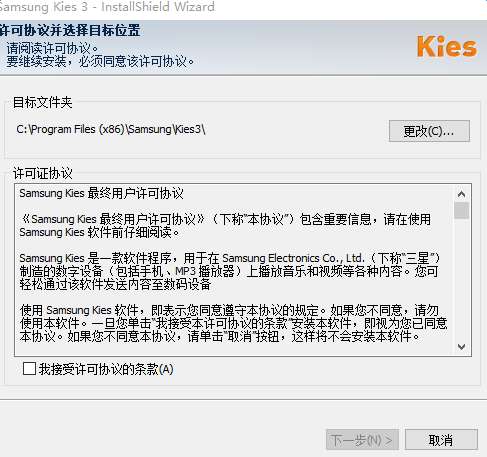Screen dimensions: 487x457
Task: Click the 我接受许可协议的条款 label text
Action: click(106, 369)
